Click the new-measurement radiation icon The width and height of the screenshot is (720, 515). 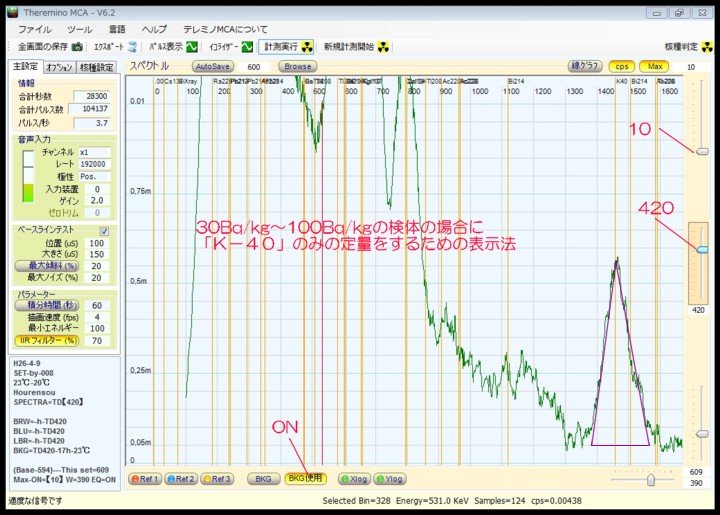coord(383,47)
